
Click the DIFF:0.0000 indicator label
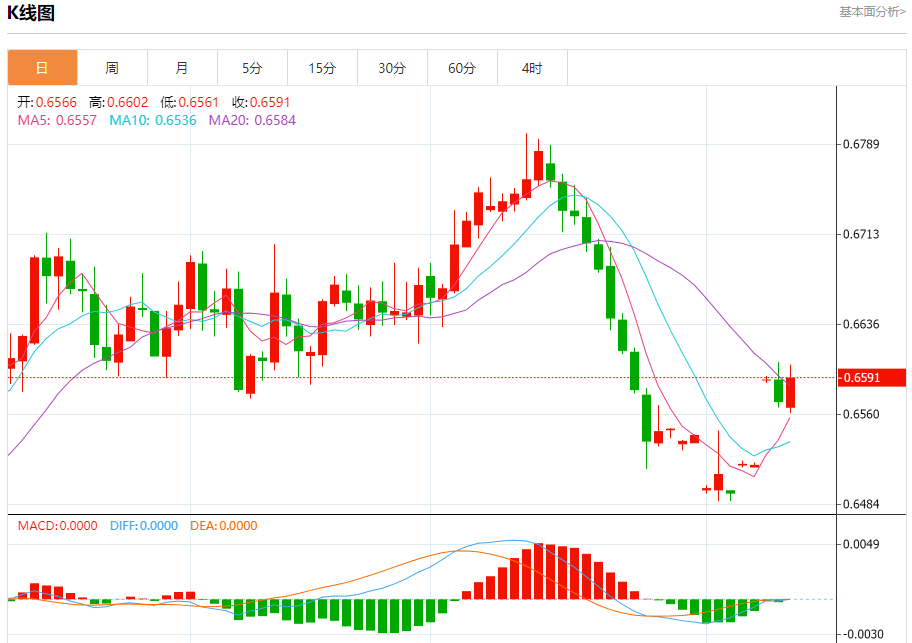point(144,526)
